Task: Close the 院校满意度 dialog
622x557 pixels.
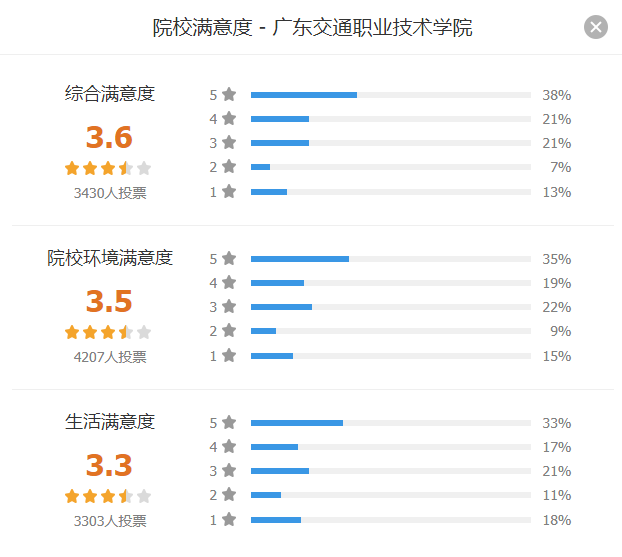Action: coord(595,27)
